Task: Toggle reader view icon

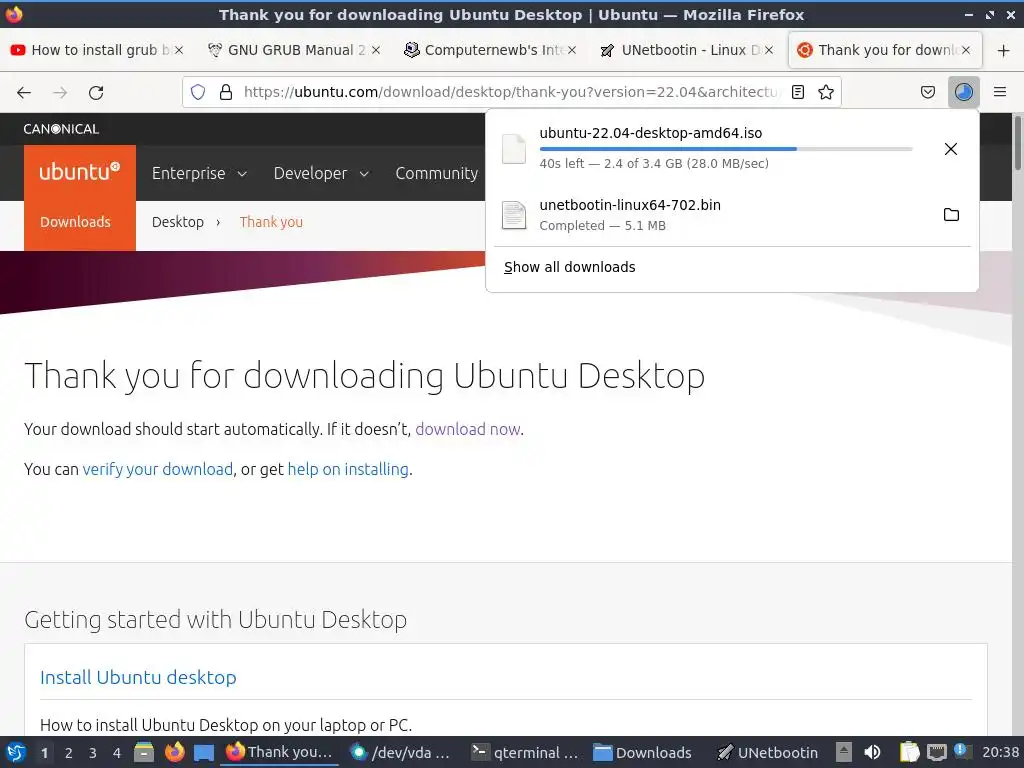Action: click(797, 92)
